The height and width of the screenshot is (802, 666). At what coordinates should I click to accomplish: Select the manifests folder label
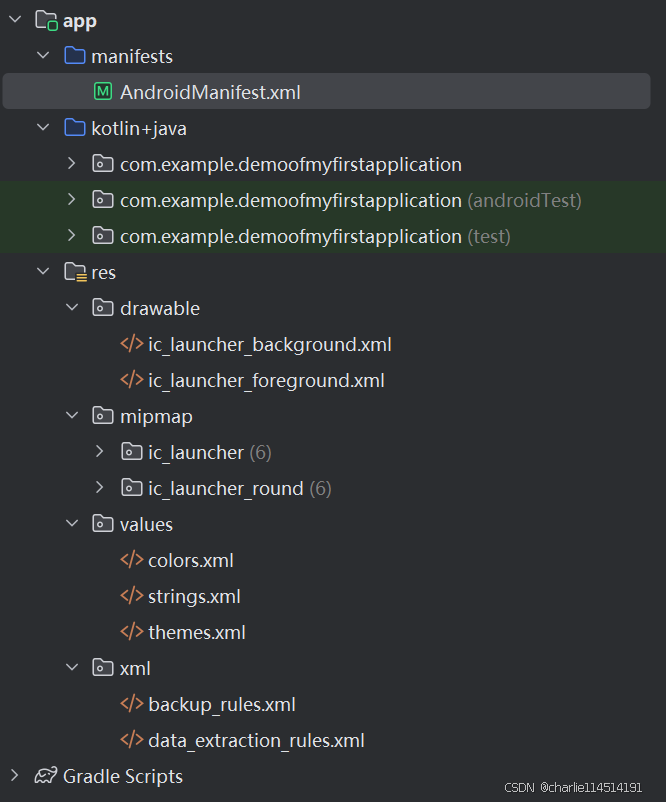132,57
